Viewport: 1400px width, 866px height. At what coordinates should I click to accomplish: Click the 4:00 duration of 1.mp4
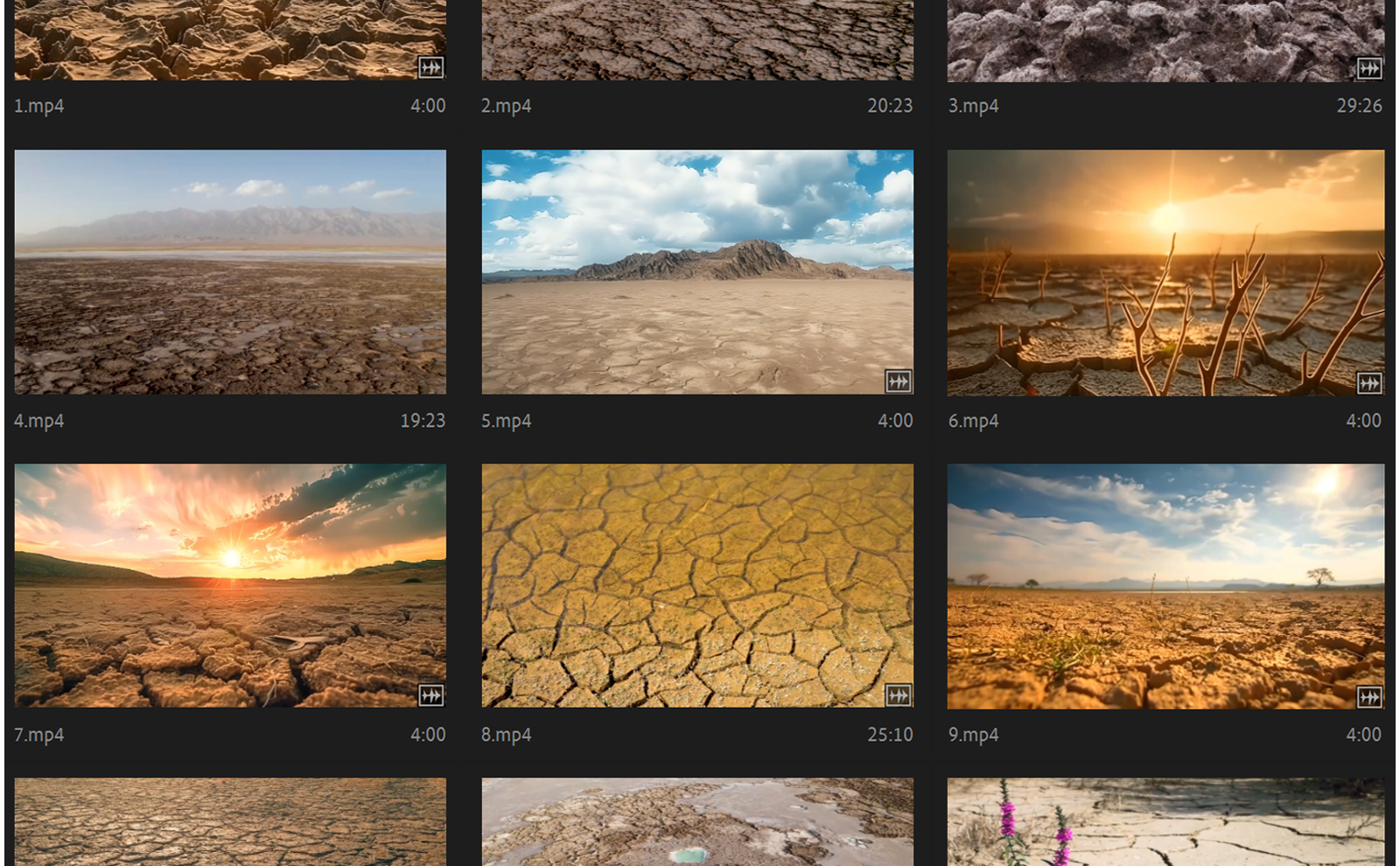[x=428, y=106]
